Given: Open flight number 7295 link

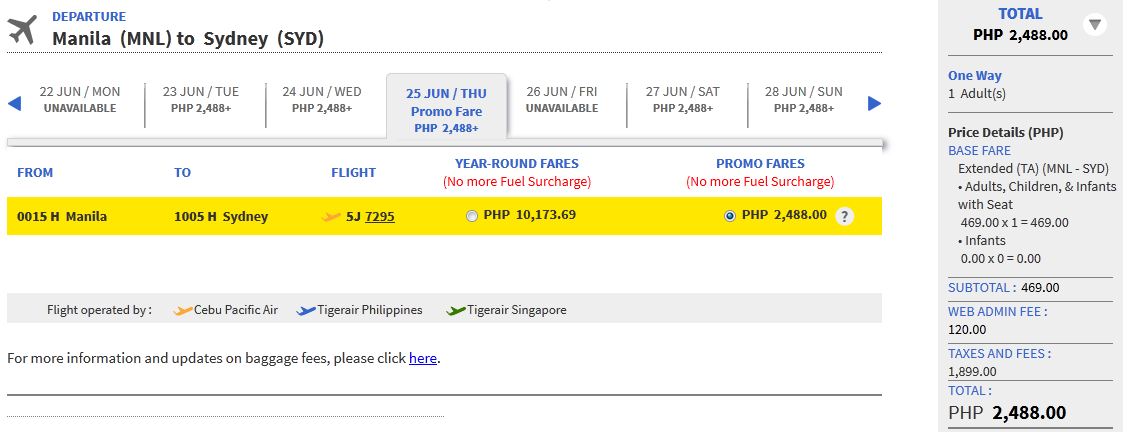Looking at the screenshot, I should pos(380,216).
